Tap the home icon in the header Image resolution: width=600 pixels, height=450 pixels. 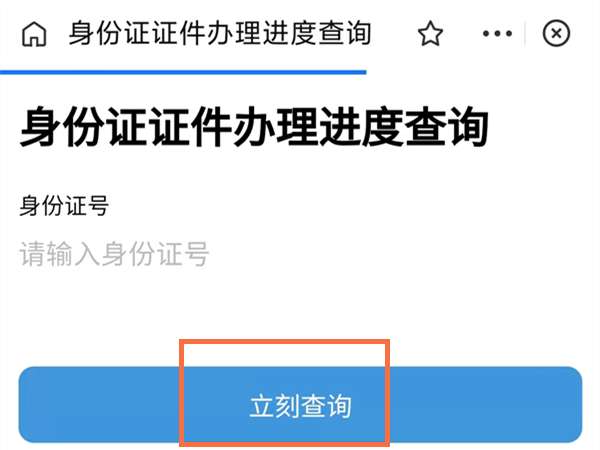pos(34,34)
